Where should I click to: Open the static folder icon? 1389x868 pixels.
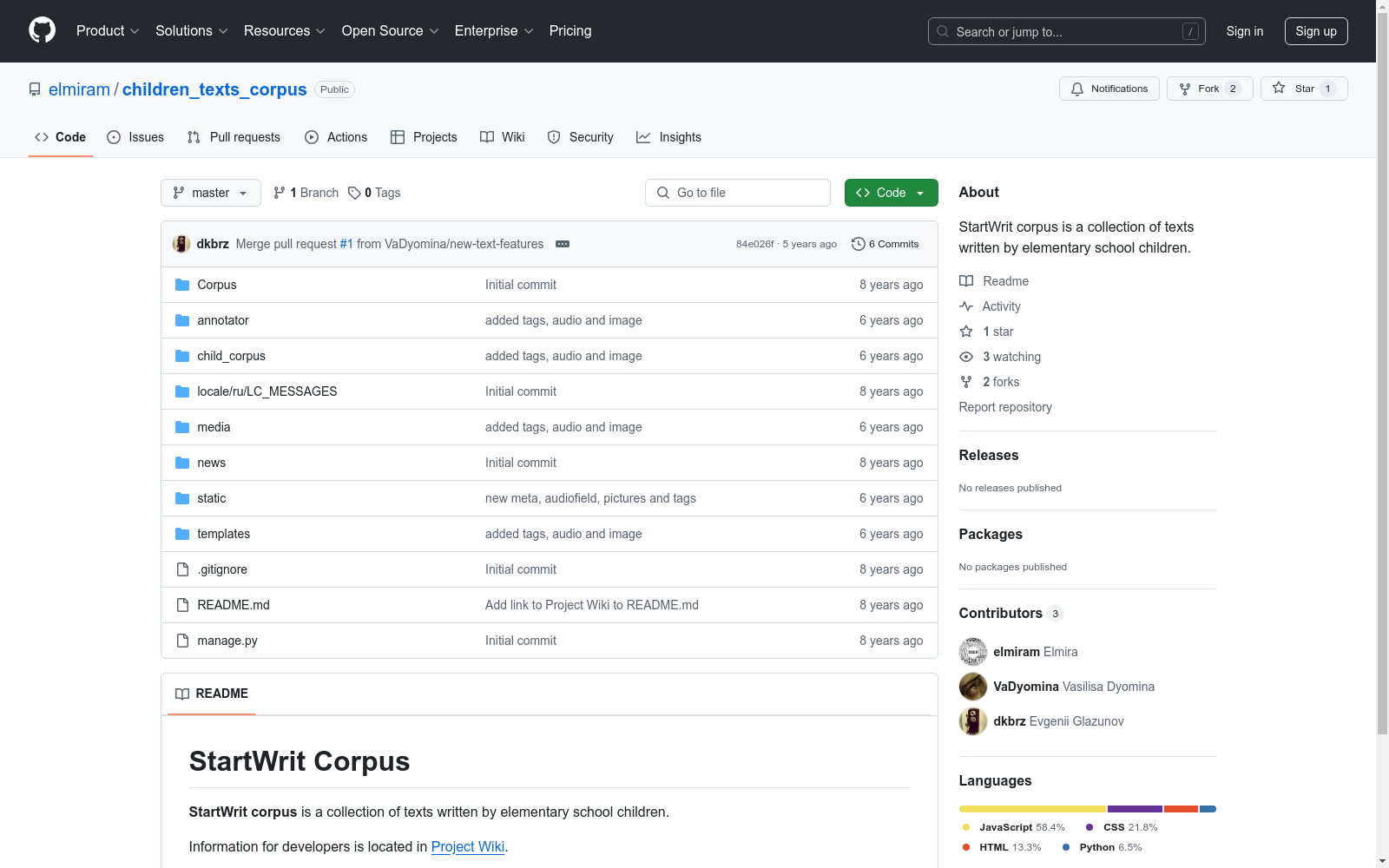[182, 498]
